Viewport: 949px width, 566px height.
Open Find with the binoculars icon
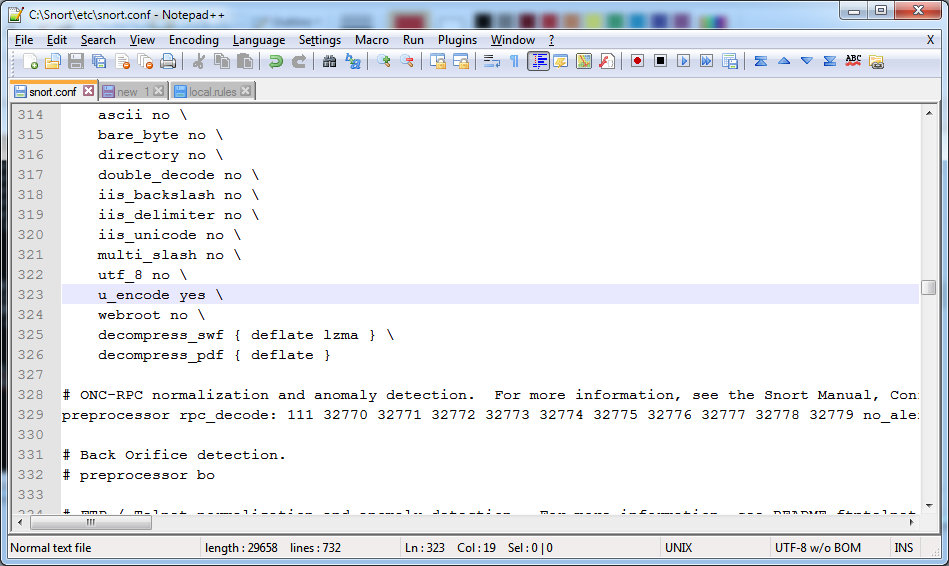[x=330, y=62]
